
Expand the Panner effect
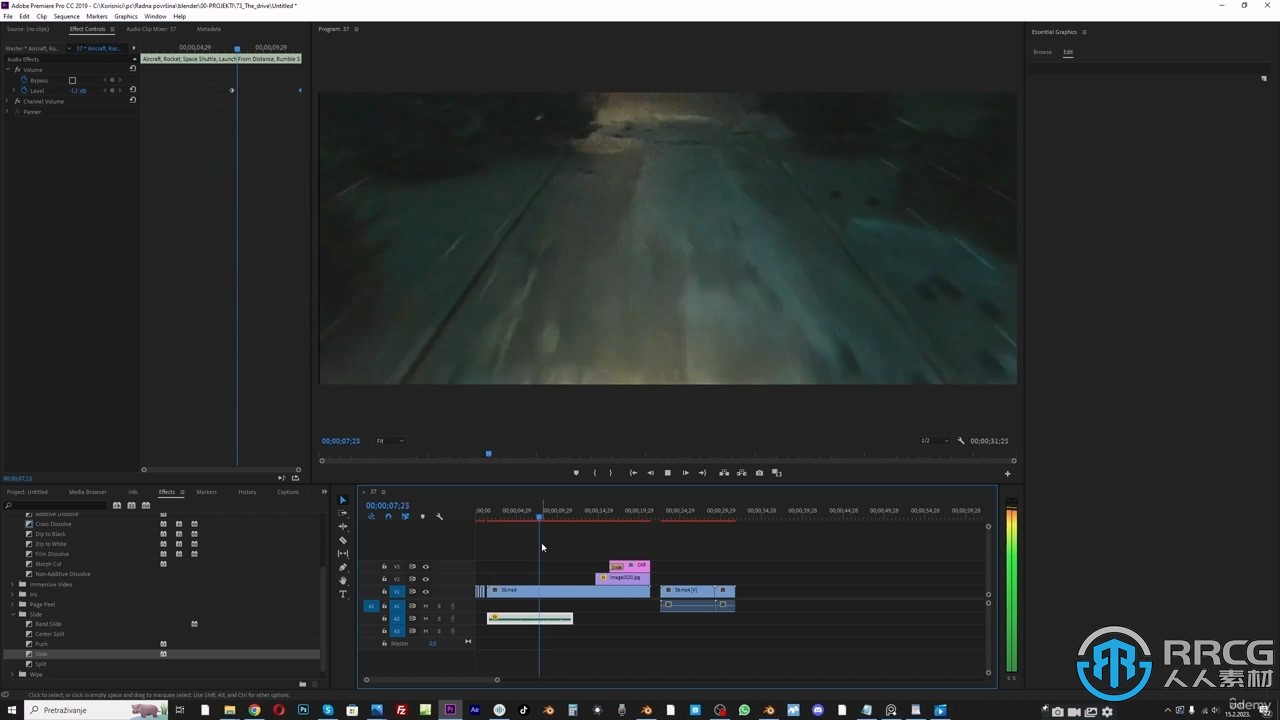8,111
